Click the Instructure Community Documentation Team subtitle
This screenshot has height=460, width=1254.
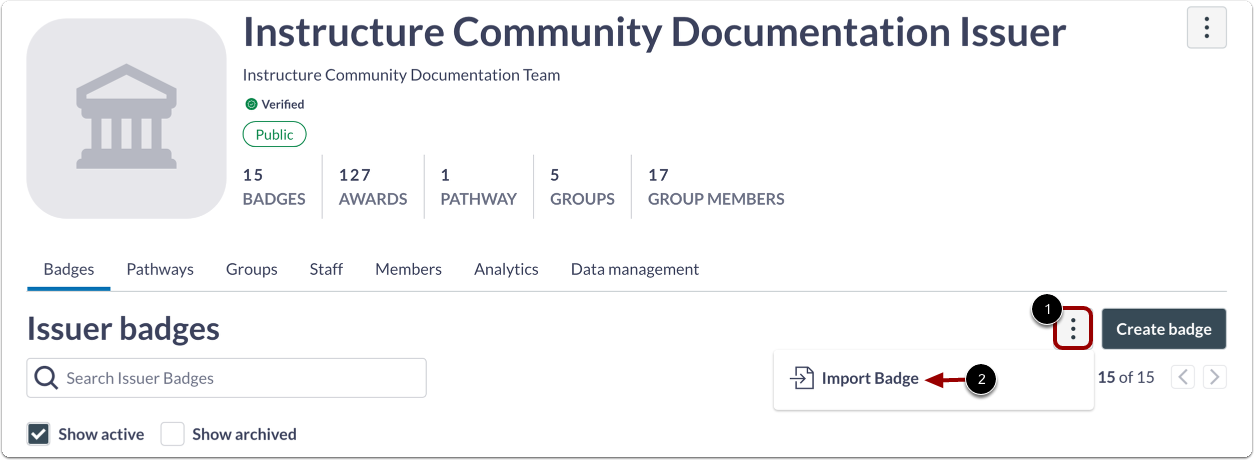point(401,75)
